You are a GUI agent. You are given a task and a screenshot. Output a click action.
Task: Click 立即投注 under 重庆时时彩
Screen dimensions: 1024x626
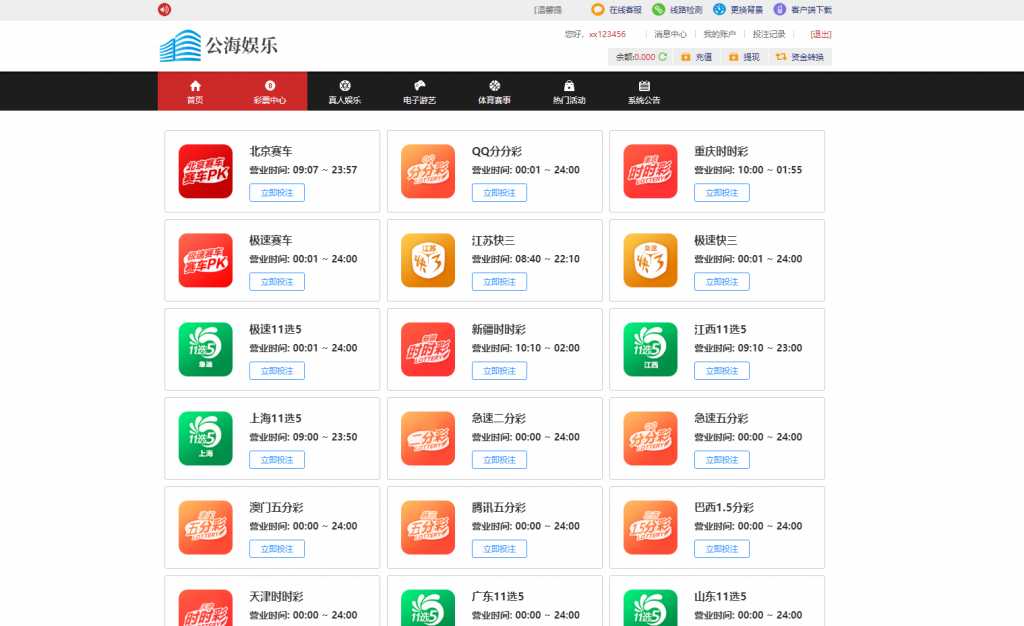click(722, 193)
